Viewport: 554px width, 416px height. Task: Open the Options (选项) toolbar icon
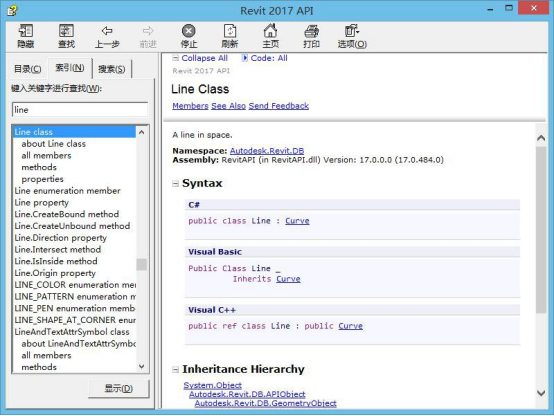[352, 31]
